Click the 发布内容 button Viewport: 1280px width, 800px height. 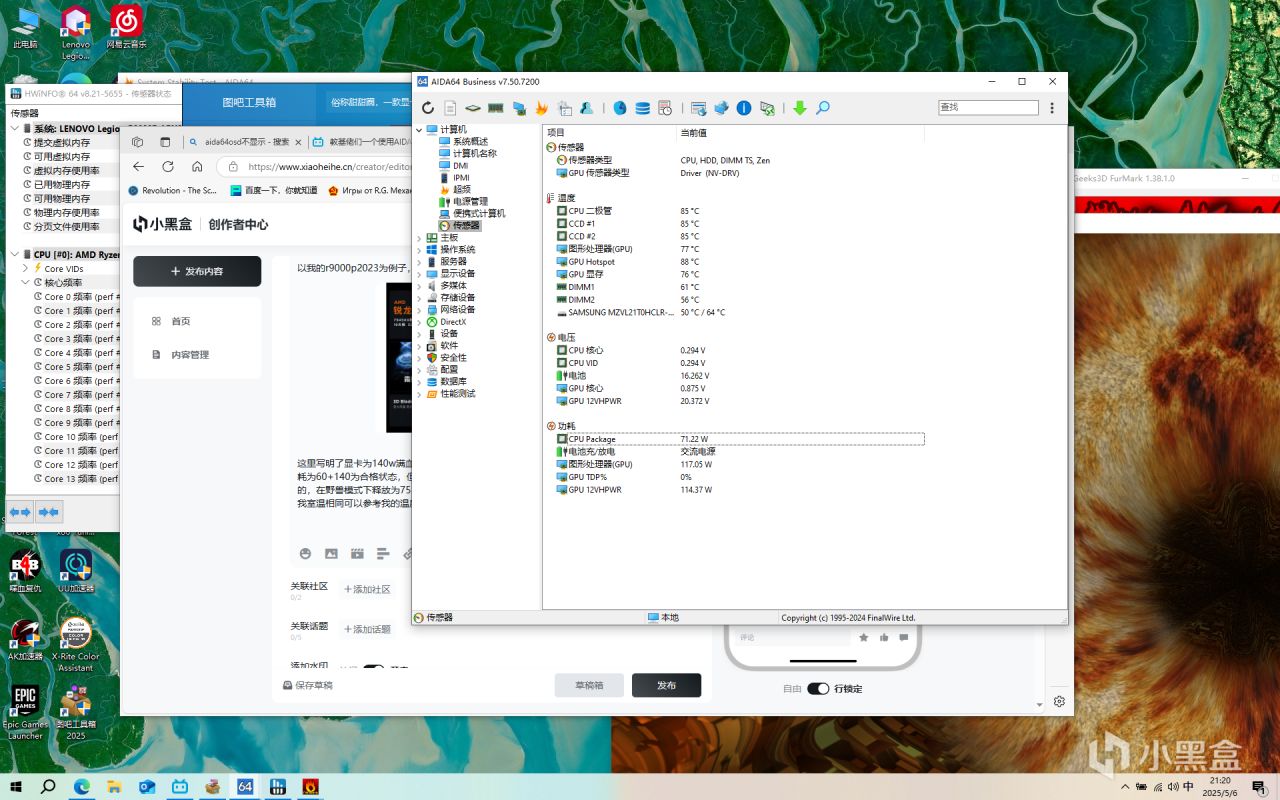(197, 271)
